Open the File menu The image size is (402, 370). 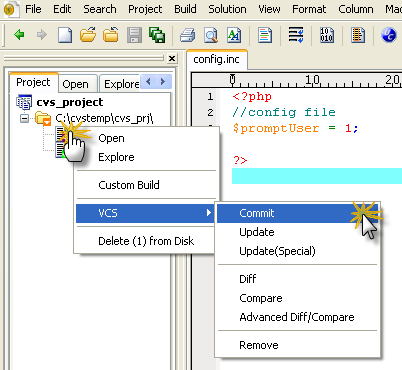(33, 9)
